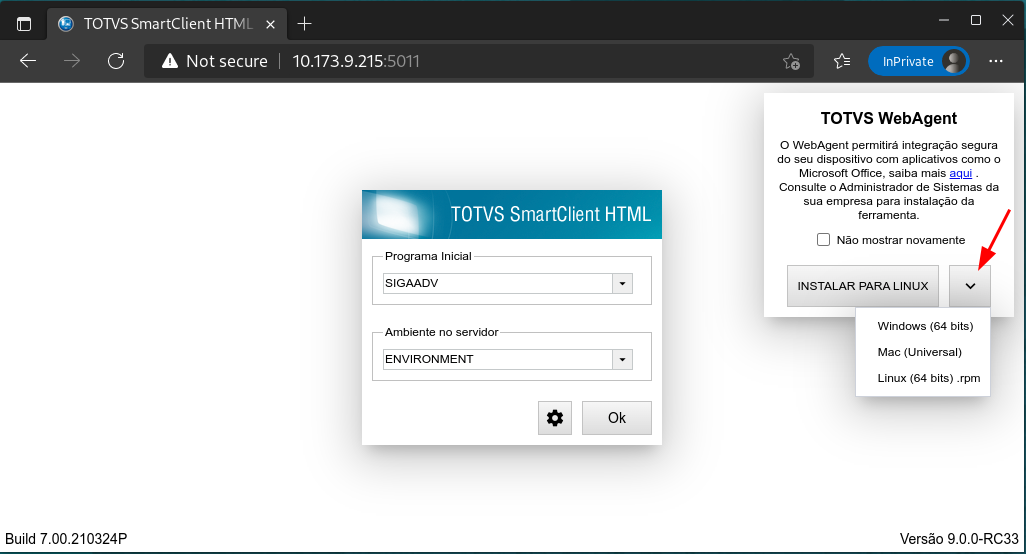Open browser settings ellipsis menu
The width and height of the screenshot is (1026, 554).
tap(995, 61)
